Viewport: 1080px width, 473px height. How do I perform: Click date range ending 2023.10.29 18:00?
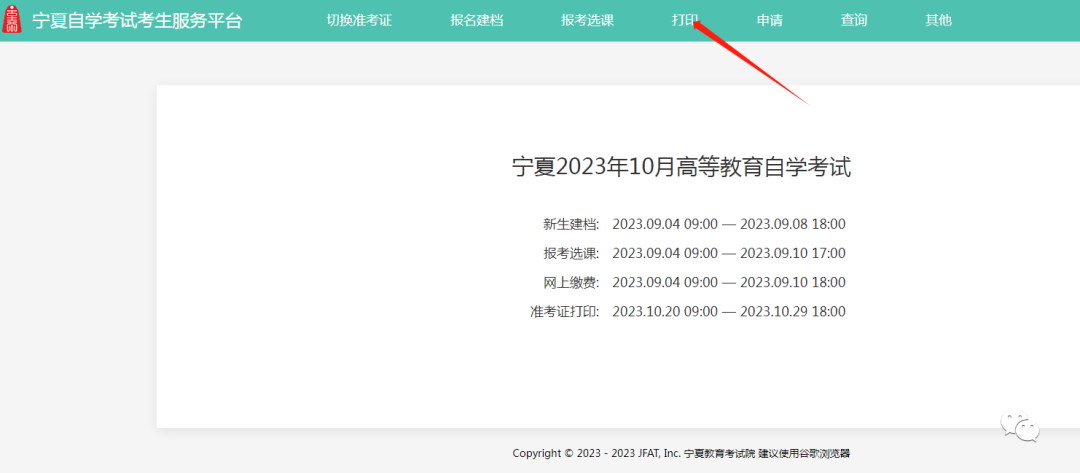coord(729,311)
